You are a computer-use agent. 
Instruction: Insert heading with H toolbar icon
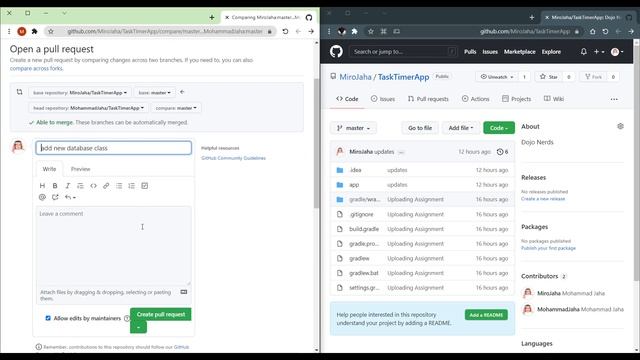(42, 186)
